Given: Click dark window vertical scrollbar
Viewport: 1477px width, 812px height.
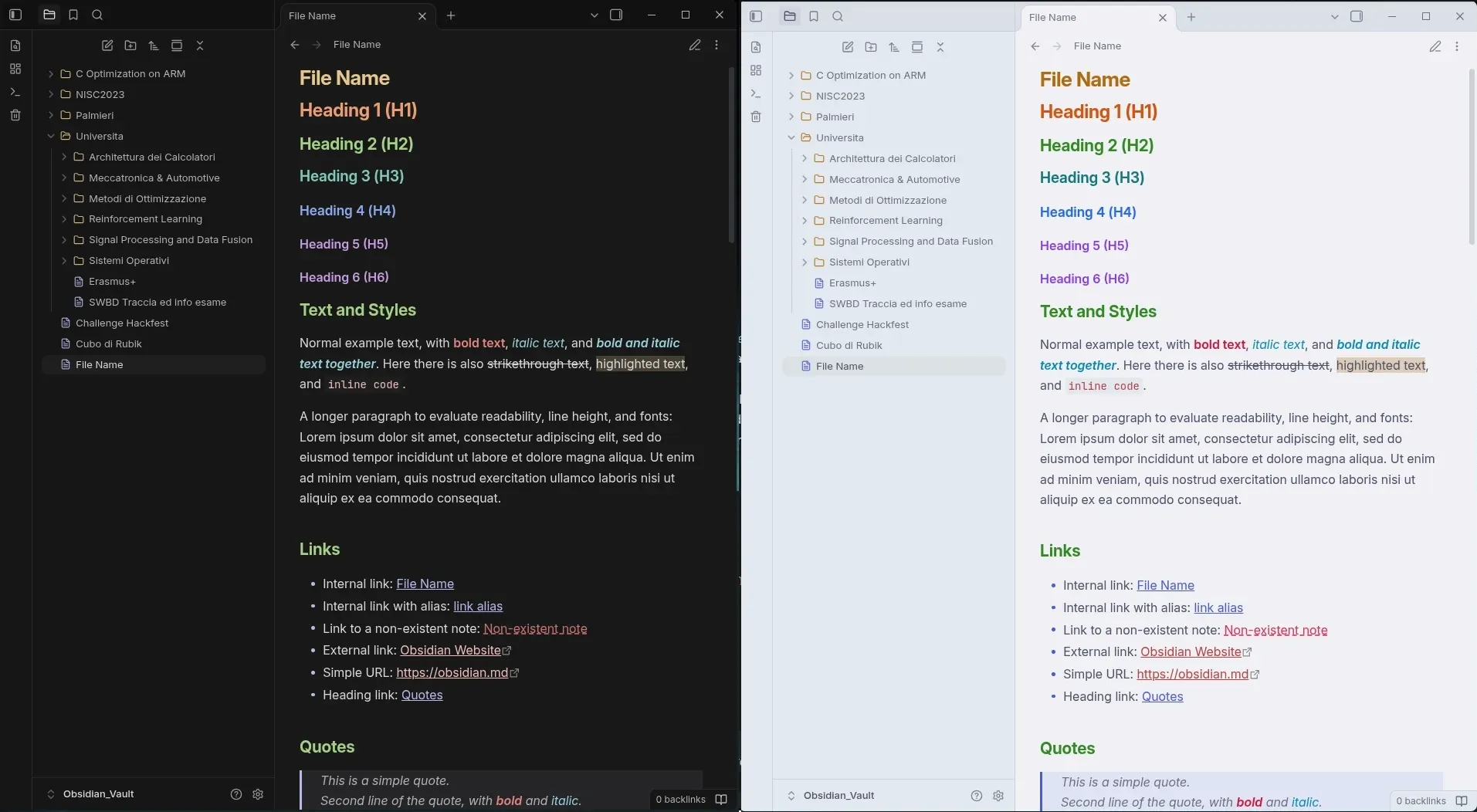Looking at the screenshot, I should pos(732,154).
